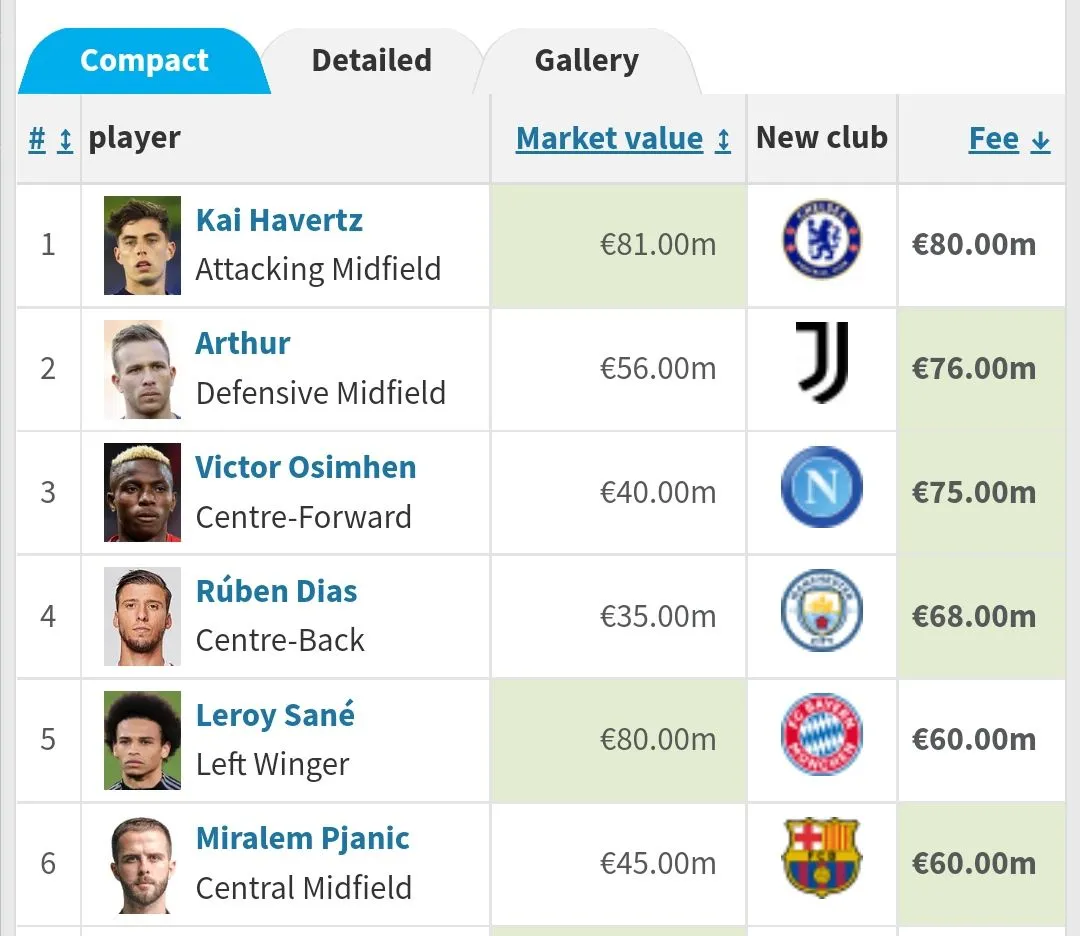
Task: Click Leroy Sané's player photo
Action: click(x=142, y=740)
